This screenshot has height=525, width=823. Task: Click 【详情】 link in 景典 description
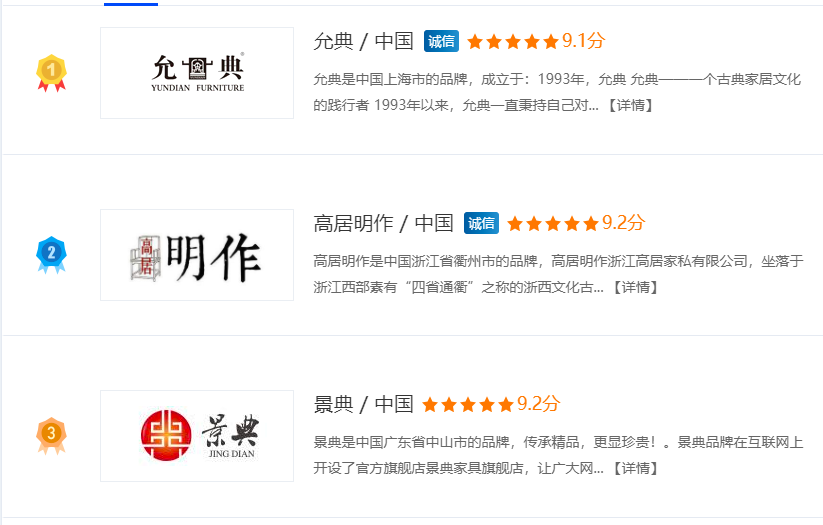click(x=635, y=468)
